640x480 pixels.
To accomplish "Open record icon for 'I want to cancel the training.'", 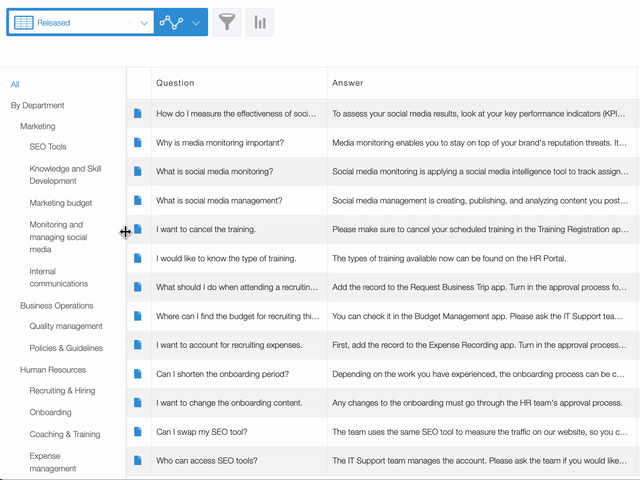I will pyautogui.click(x=138, y=230).
